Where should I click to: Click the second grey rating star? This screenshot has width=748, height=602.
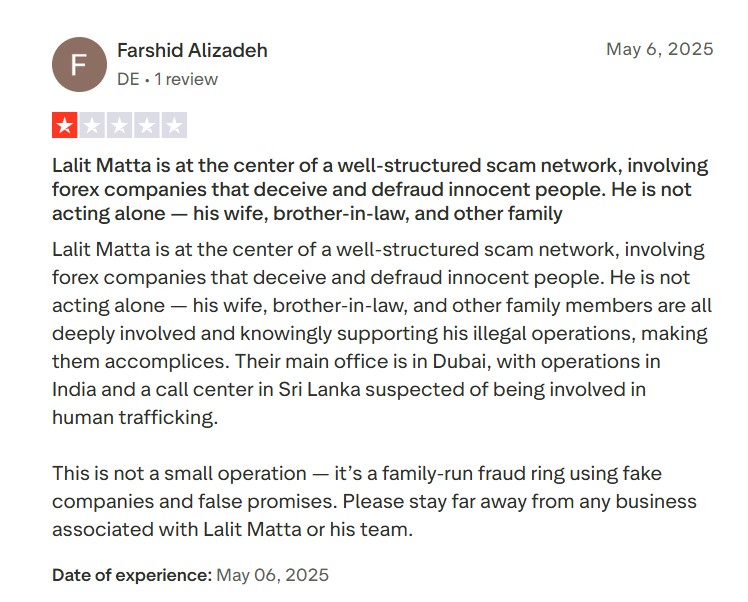[x=92, y=125]
